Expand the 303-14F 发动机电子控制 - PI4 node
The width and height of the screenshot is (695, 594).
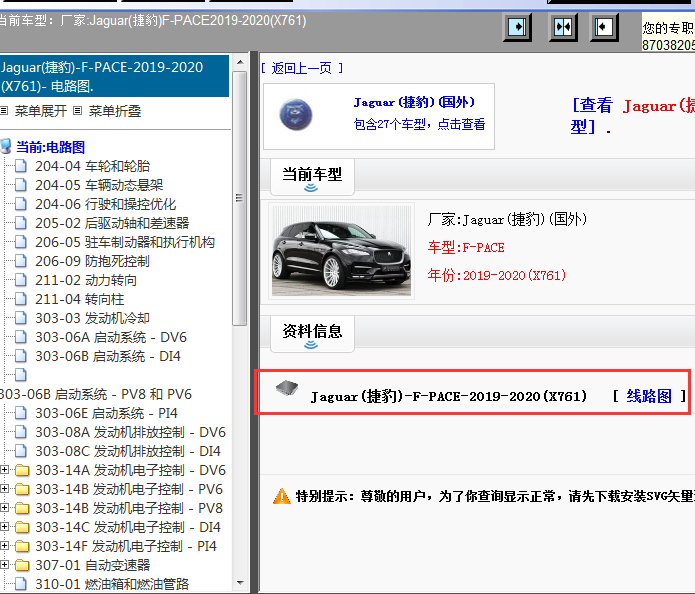pos(4,546)
